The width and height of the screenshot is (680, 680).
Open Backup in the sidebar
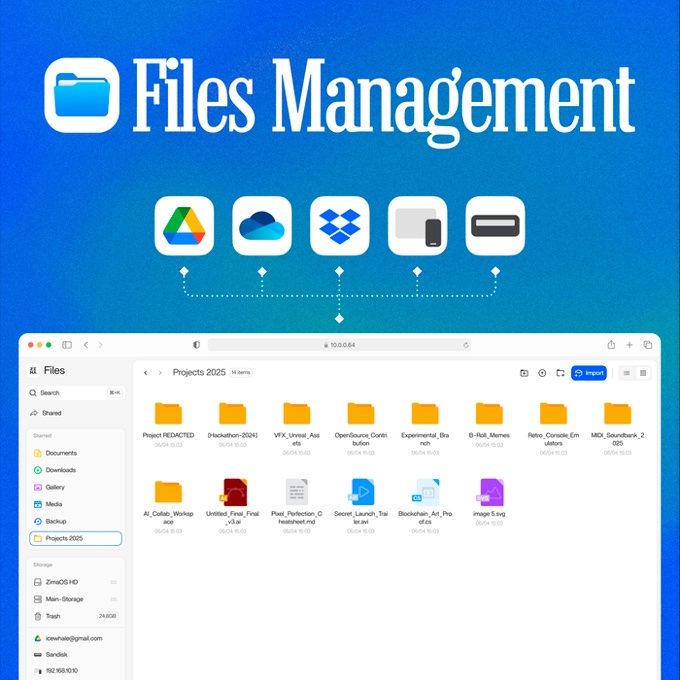[75, 521]
